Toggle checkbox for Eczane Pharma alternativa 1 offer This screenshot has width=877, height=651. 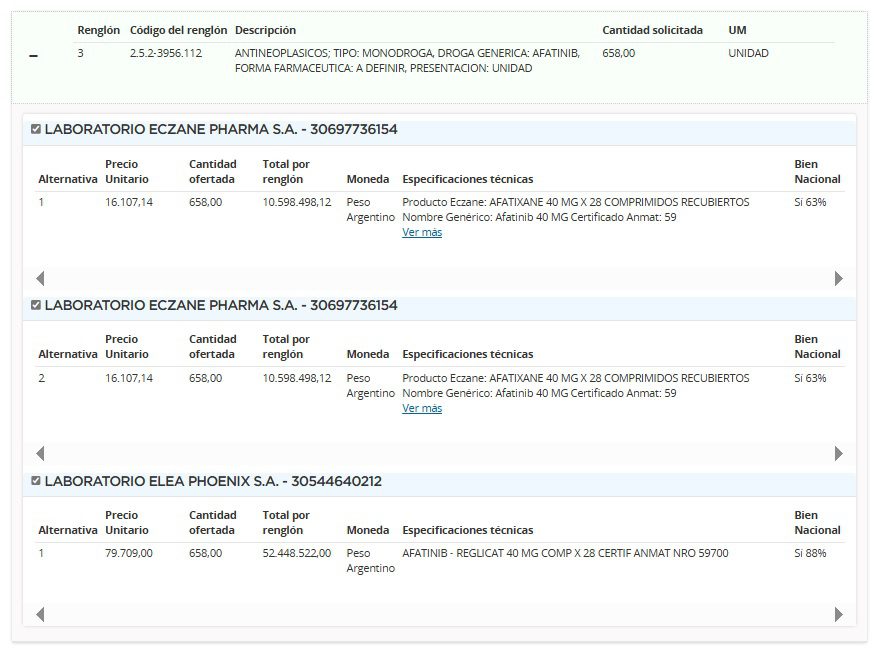click(36, 129)
